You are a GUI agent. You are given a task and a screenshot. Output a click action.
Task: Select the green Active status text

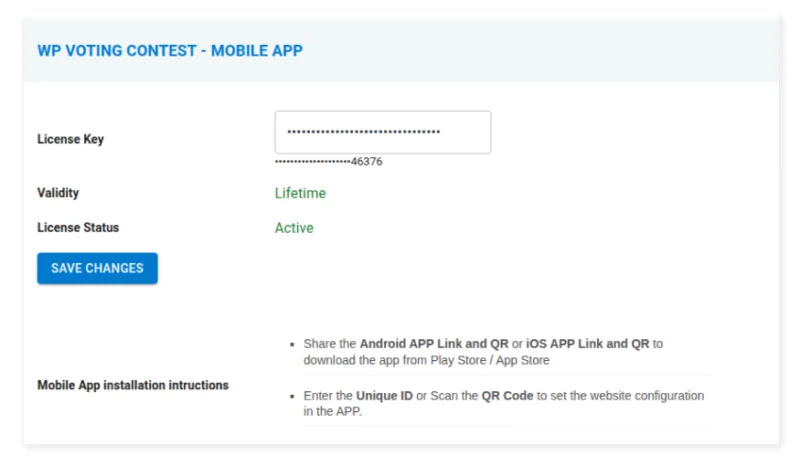pyautogui.click(x=294, y=228)
